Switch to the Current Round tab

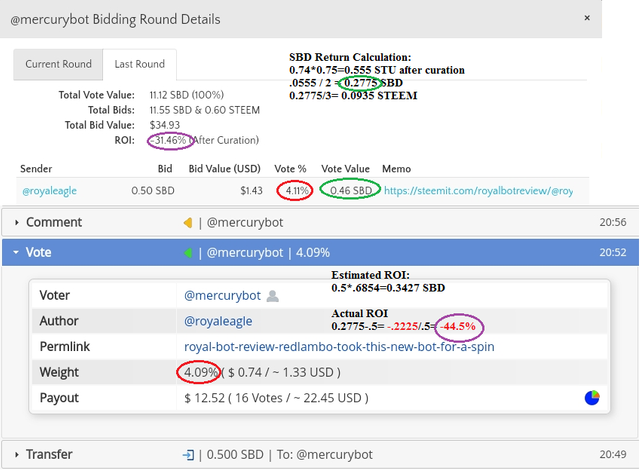point(58,64)
